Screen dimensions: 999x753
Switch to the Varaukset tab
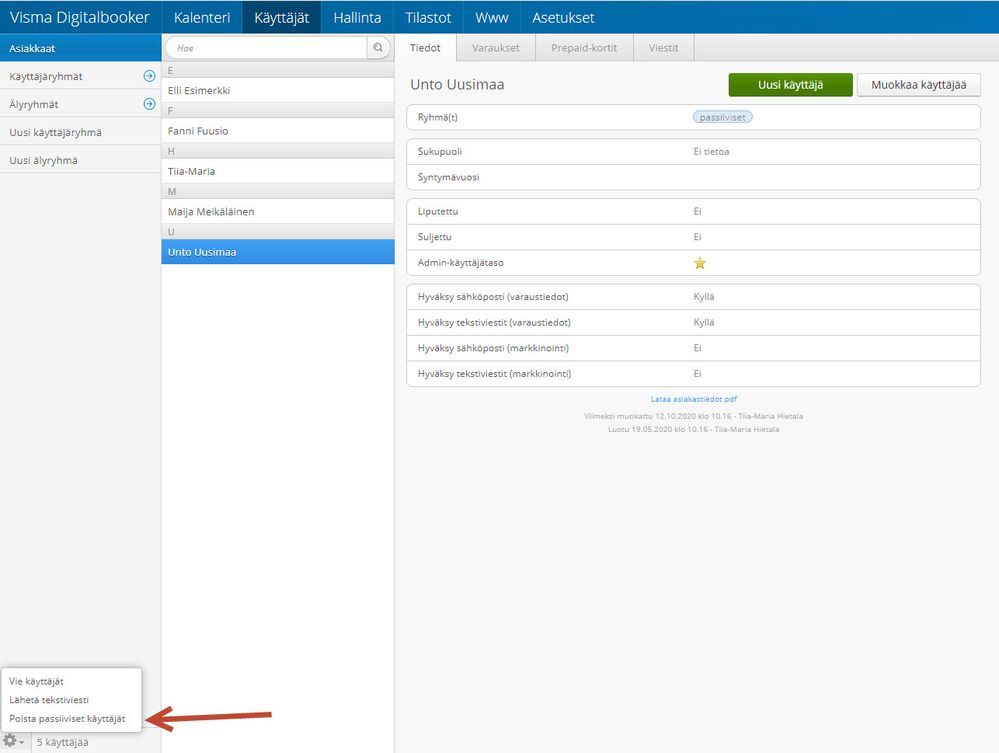[496, 48]
